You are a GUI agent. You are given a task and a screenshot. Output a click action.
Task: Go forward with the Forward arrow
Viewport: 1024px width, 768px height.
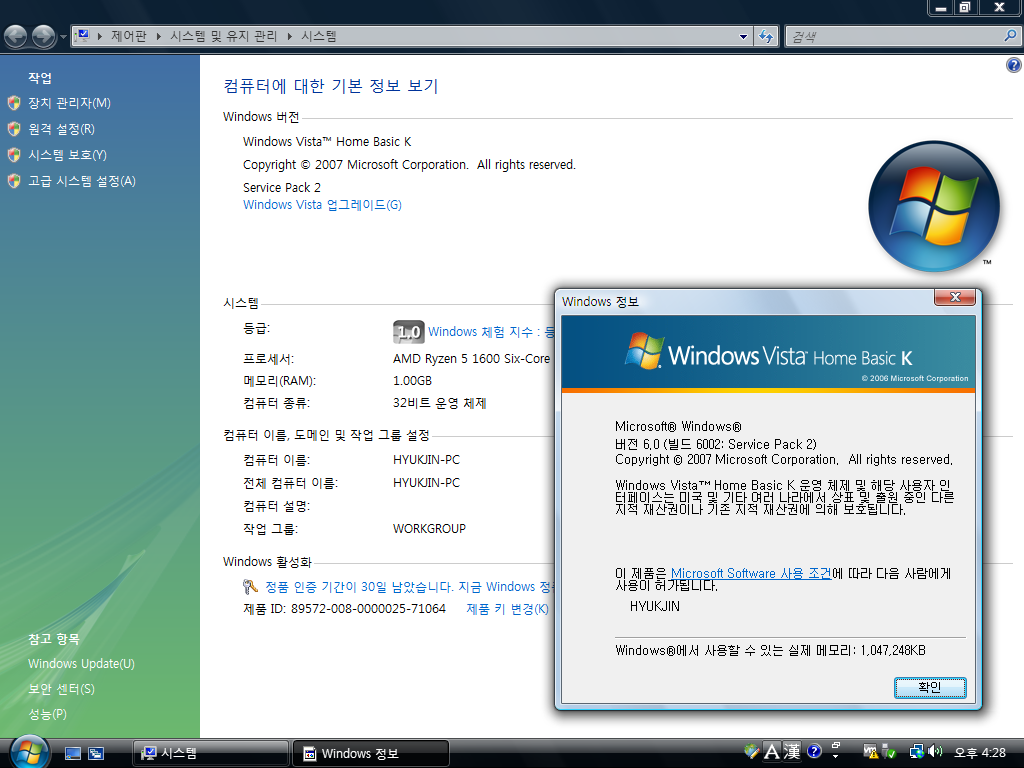pos(44,37)
